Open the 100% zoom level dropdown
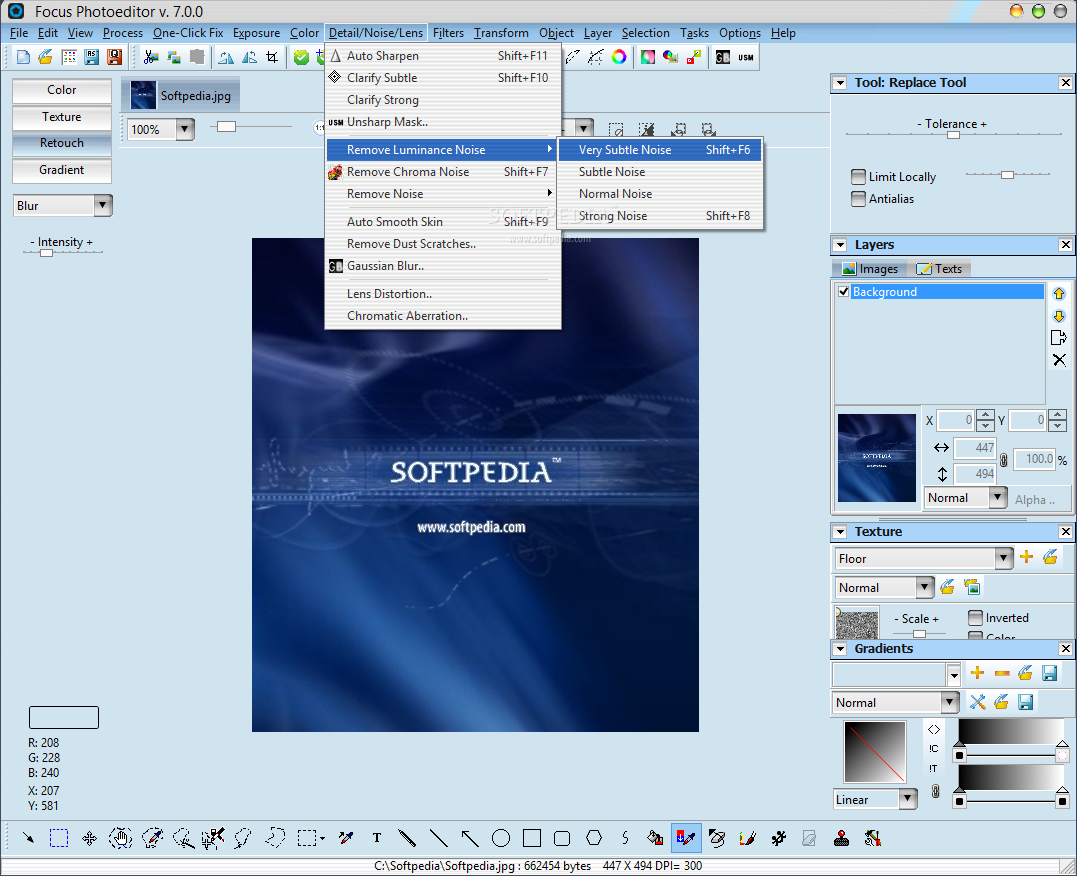 pyautogui.click(x=185, y=128)
